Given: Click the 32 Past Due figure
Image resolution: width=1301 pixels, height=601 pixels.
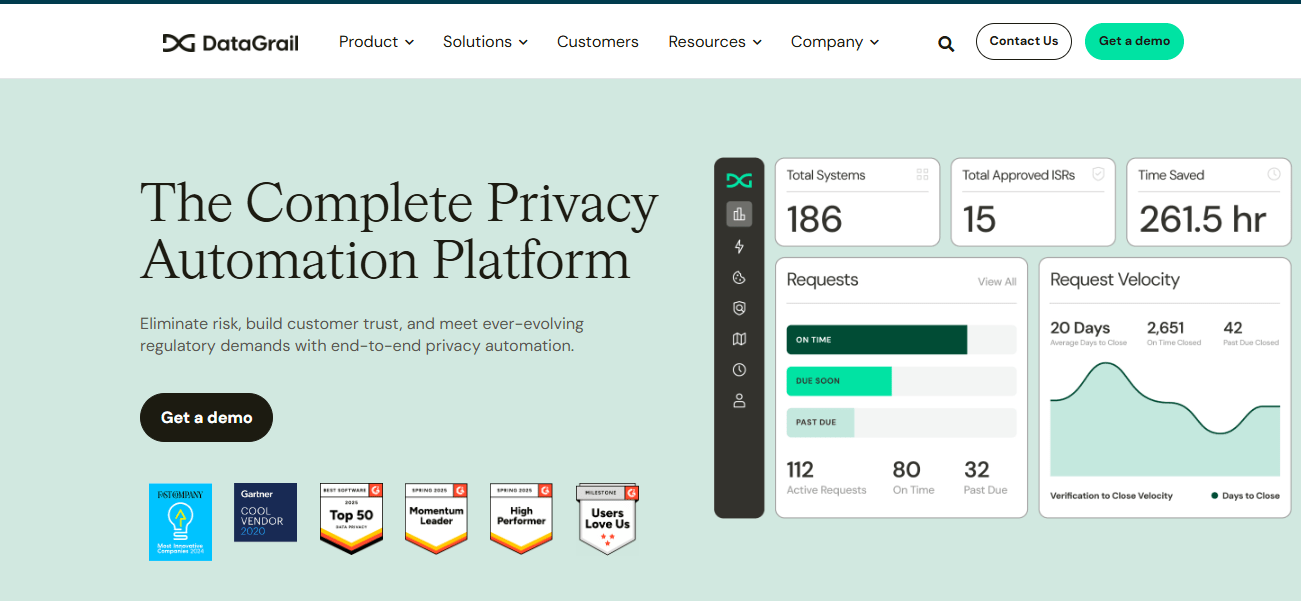Looking at the screenshot, I should [x=977, y=470].
